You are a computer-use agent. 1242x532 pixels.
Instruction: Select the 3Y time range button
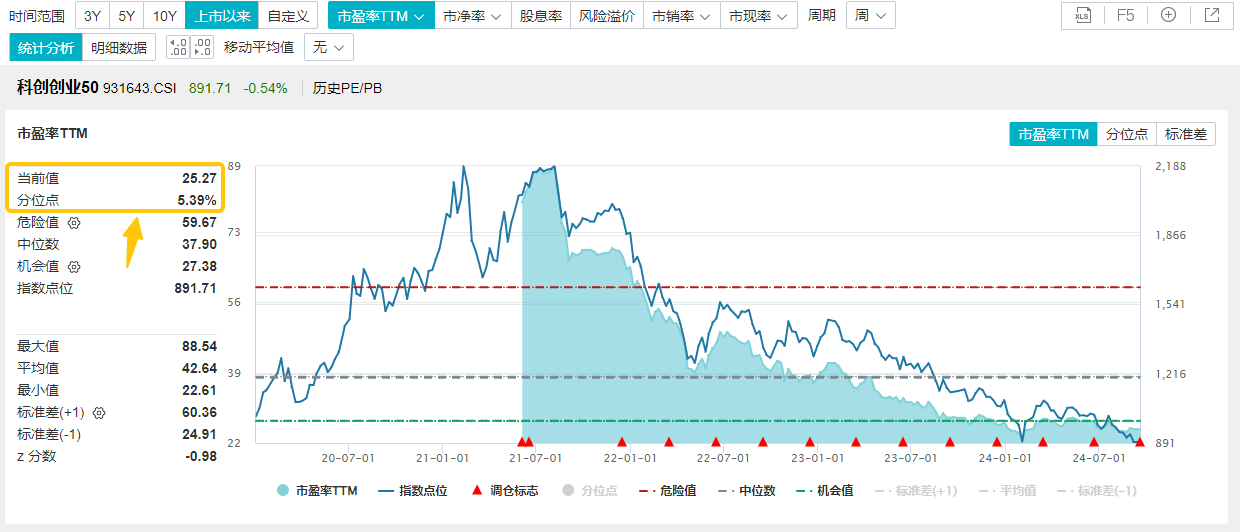(92, 15)
